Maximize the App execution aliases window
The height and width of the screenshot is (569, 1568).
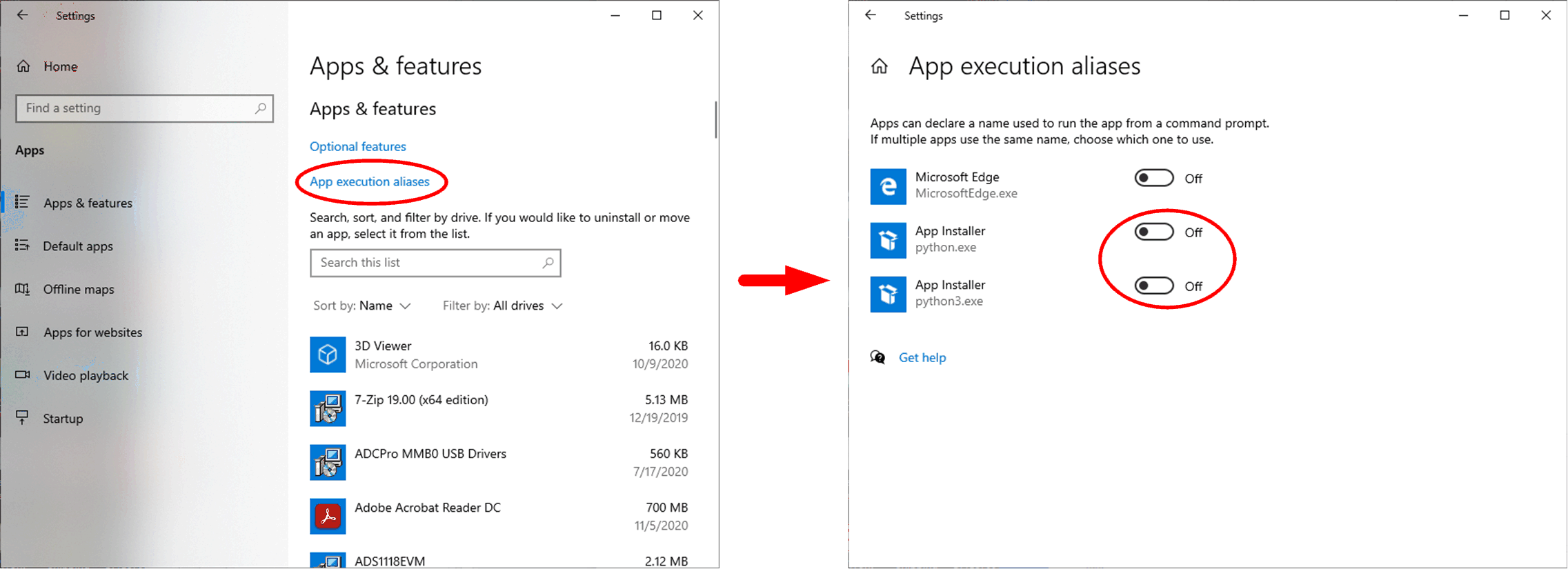pos(1505,15)
